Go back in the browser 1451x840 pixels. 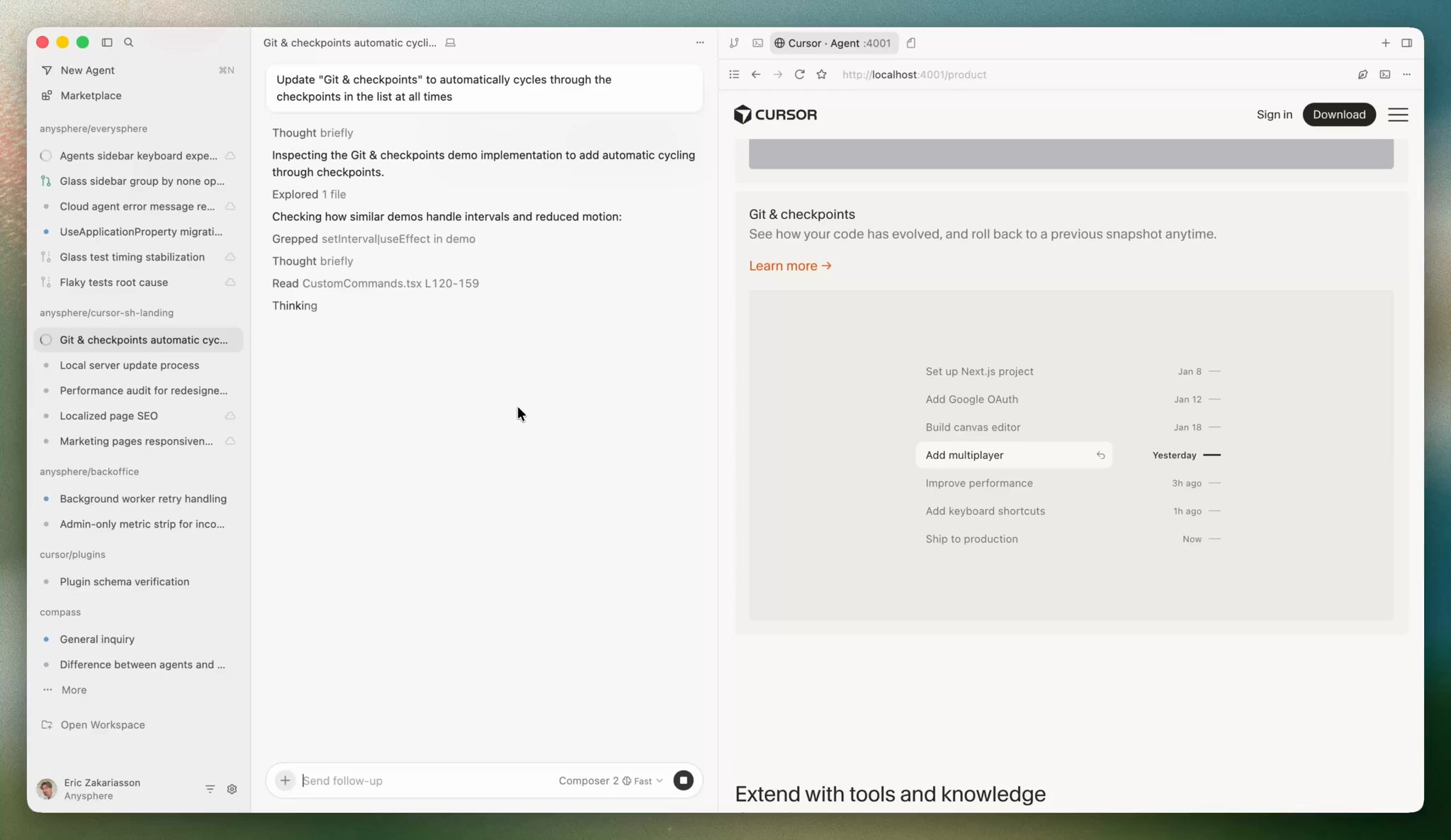coord(756,74)
